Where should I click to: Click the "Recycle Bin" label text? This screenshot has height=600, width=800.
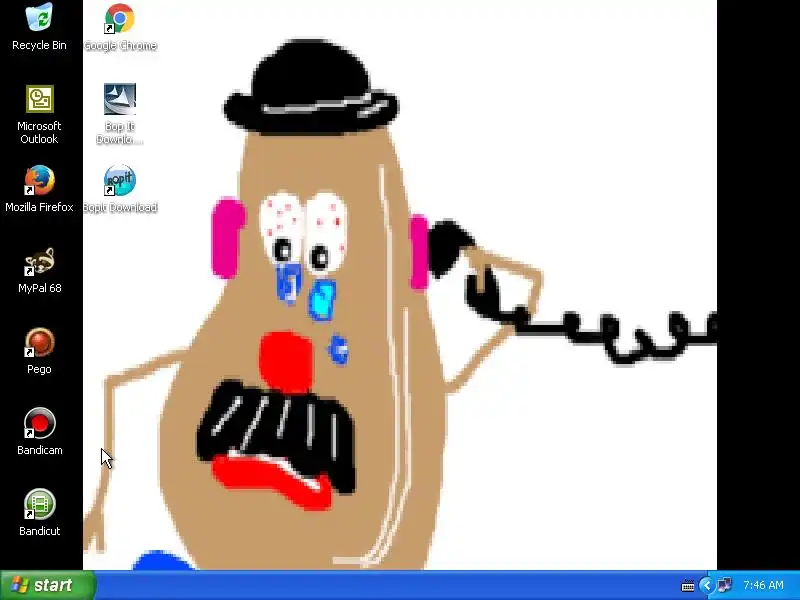(39, 45)
